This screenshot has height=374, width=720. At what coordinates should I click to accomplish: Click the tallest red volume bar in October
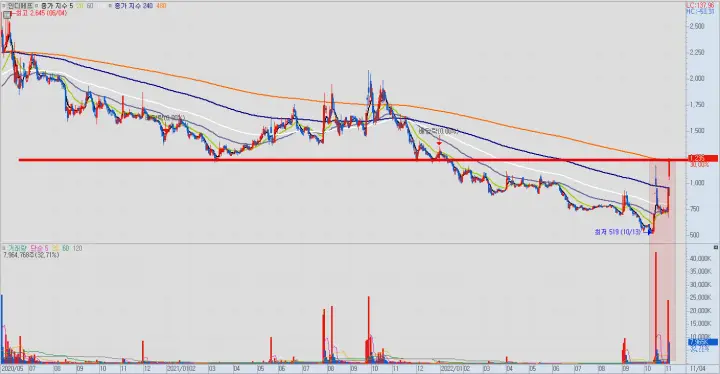coord(656,307)
